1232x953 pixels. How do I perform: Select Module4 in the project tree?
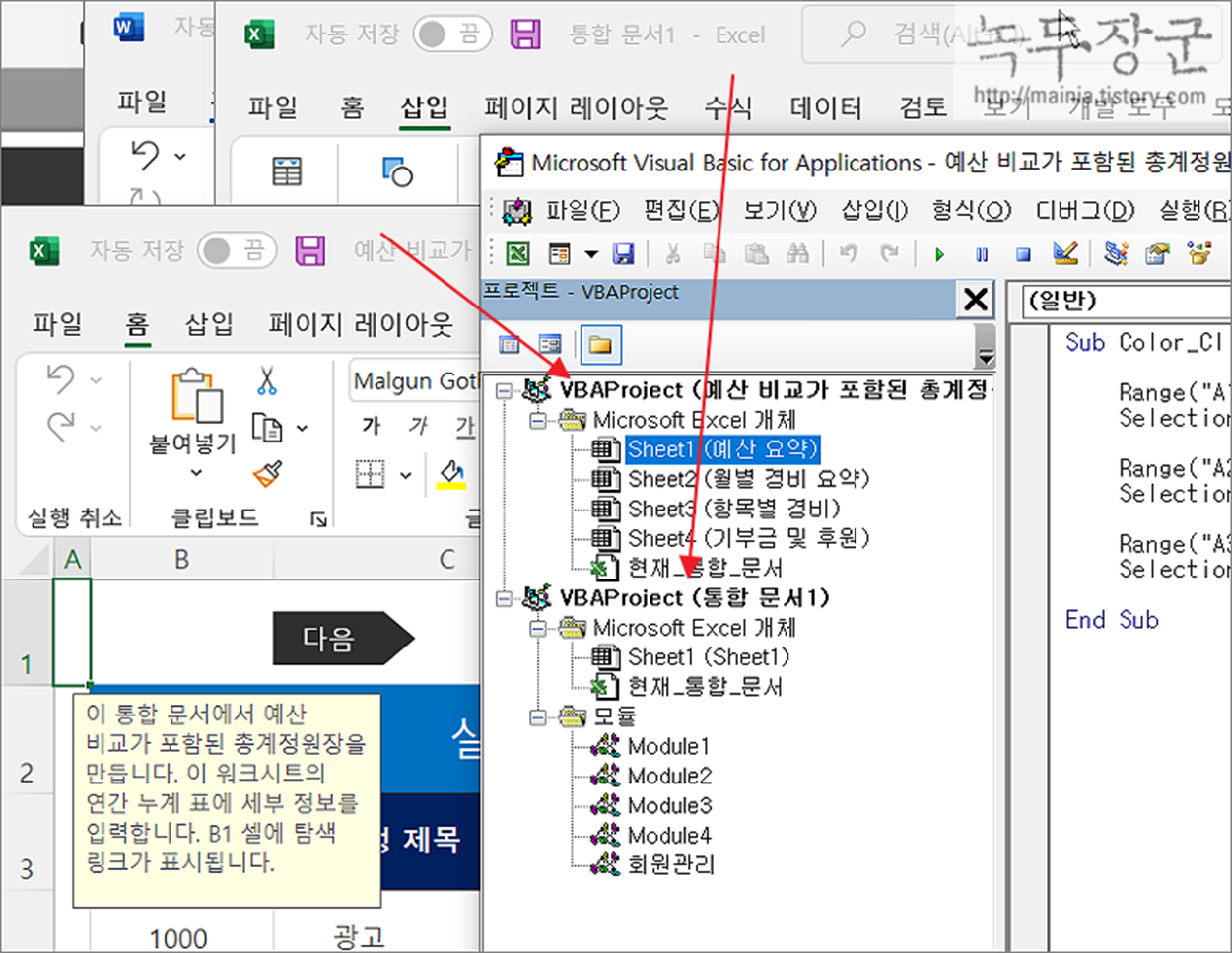tap(669, 835)
